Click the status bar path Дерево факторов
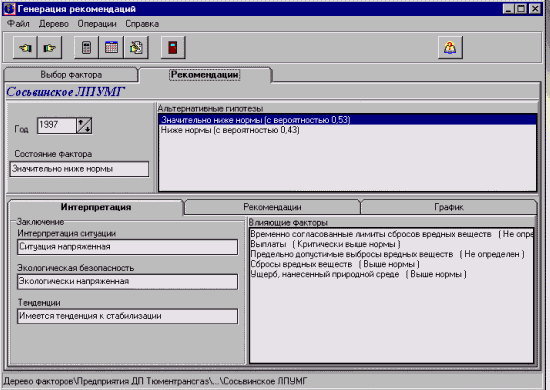Screen dimensions: 550x390 tap(155, 381)
